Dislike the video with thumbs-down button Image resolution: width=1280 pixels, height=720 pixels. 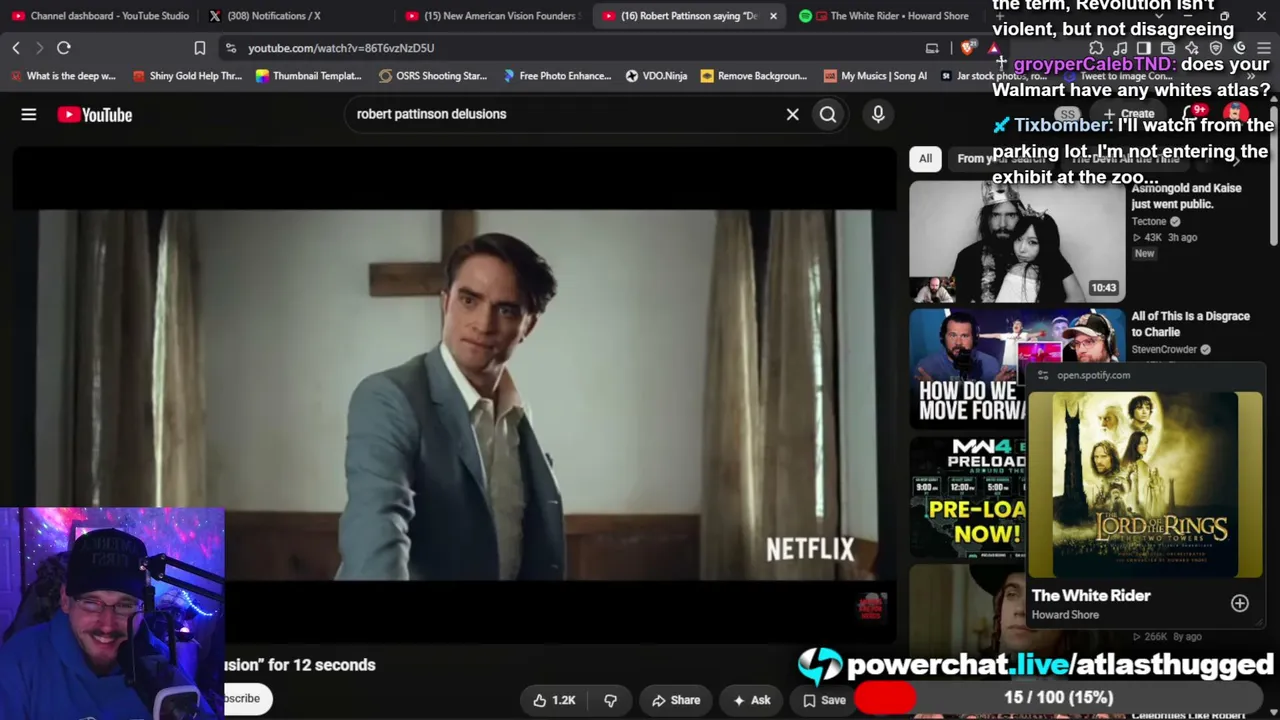[610, 700]
